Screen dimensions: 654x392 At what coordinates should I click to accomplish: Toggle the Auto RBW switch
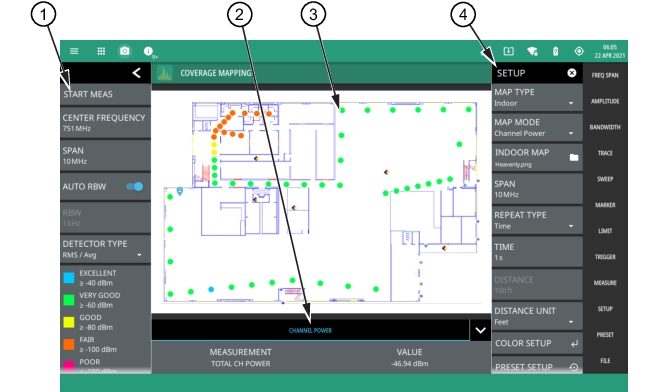coord(135,186)
